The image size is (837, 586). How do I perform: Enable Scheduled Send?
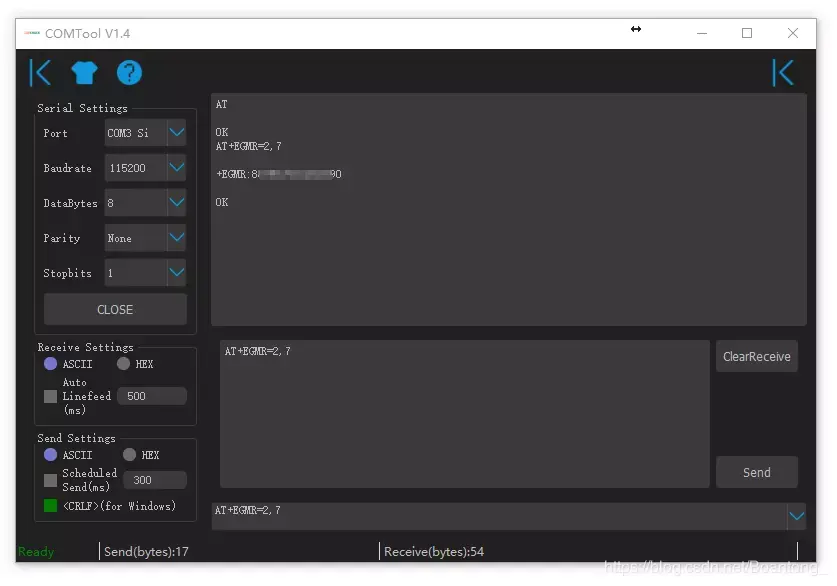tap(49, 479)
